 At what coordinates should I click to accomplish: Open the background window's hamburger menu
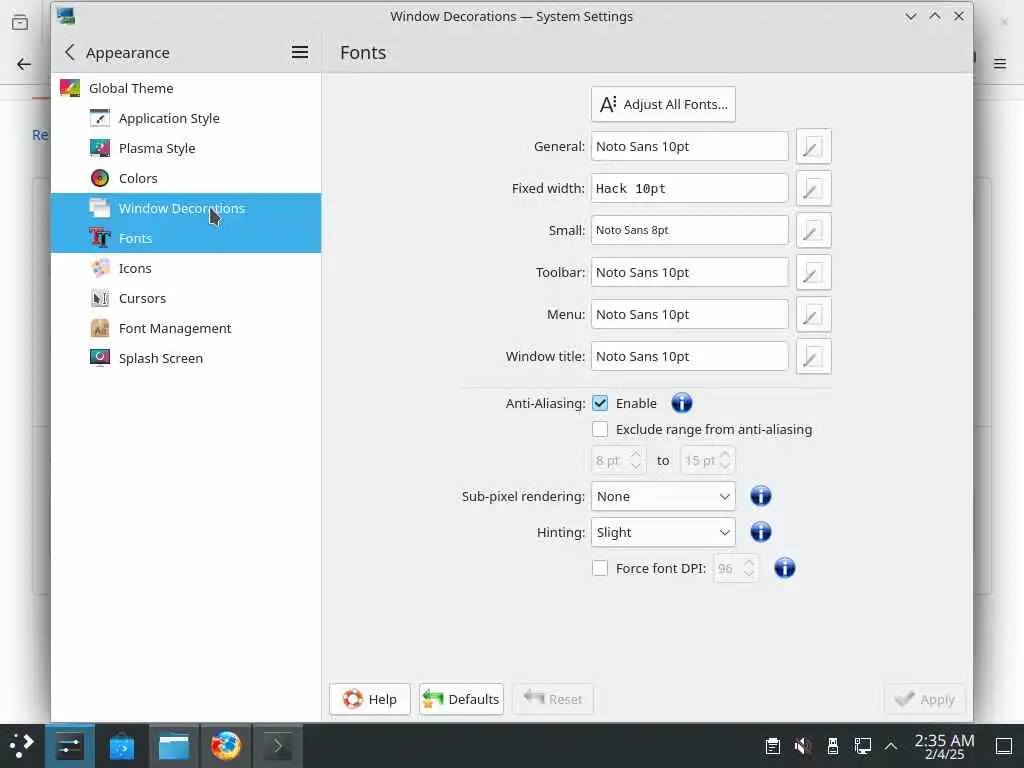1000,63
